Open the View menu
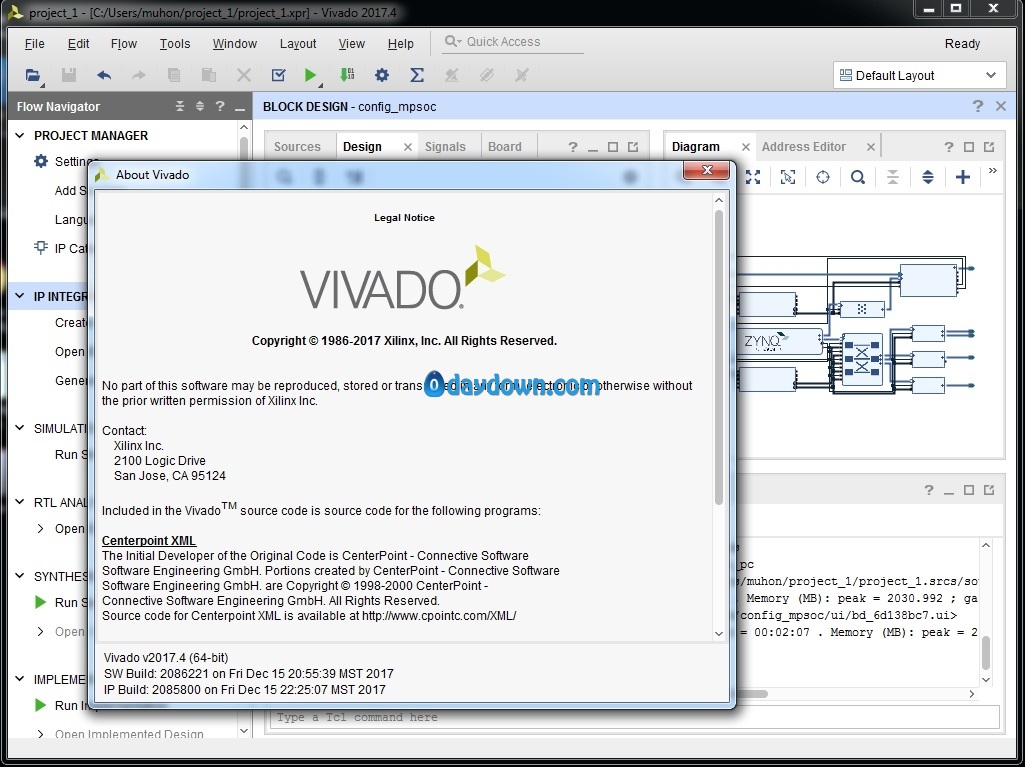 click(x=352, y=43)
